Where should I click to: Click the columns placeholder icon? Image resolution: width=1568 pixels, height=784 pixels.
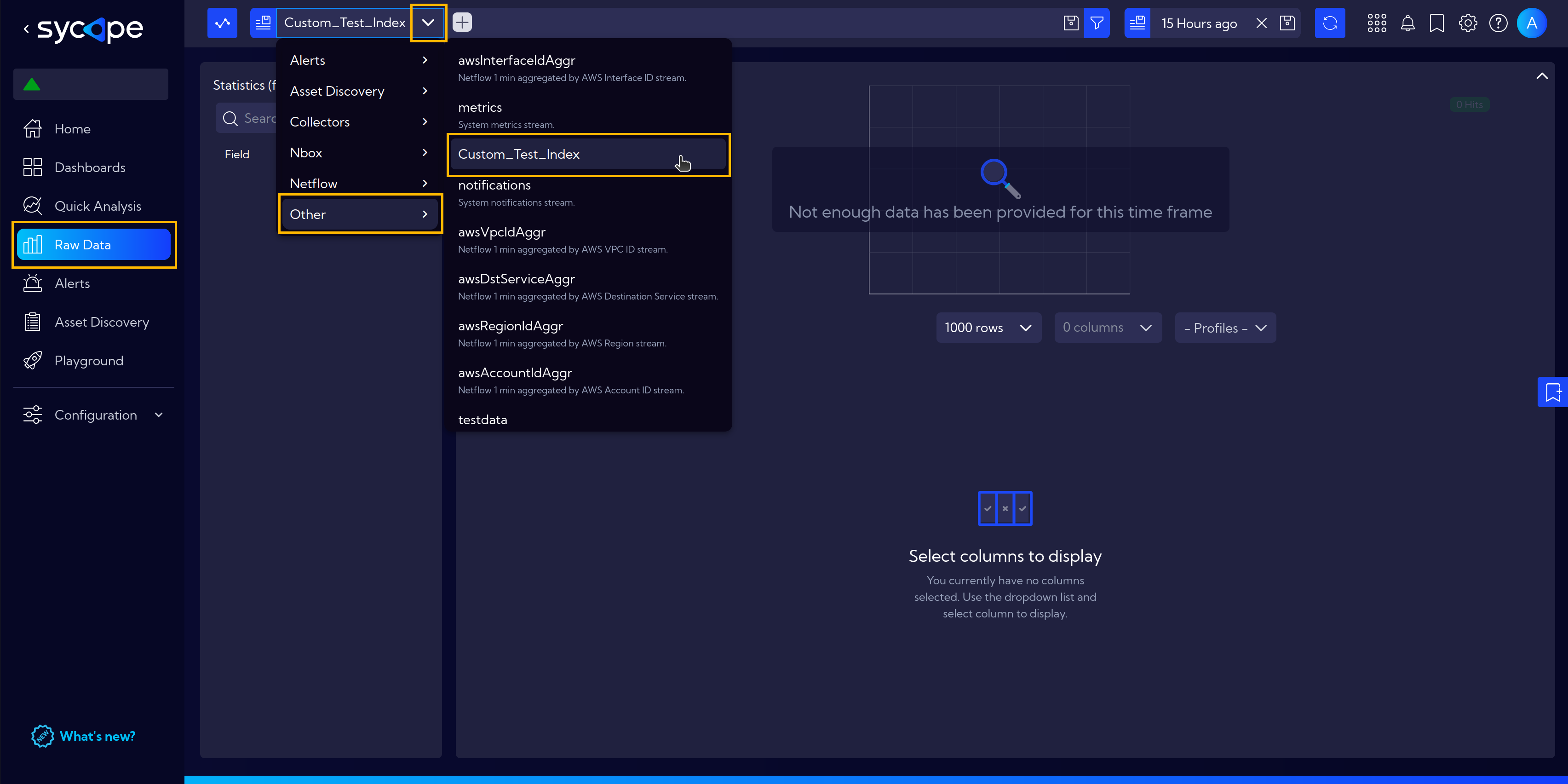[x=1005, y=508]
